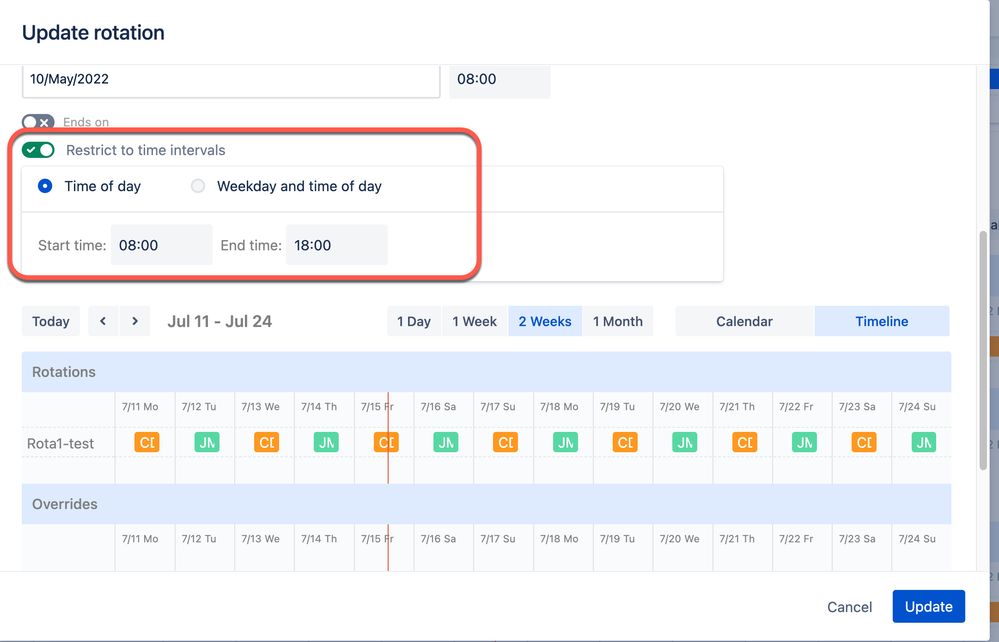
Task: Click the Overrides section header
Action: [x=486, y=504]
